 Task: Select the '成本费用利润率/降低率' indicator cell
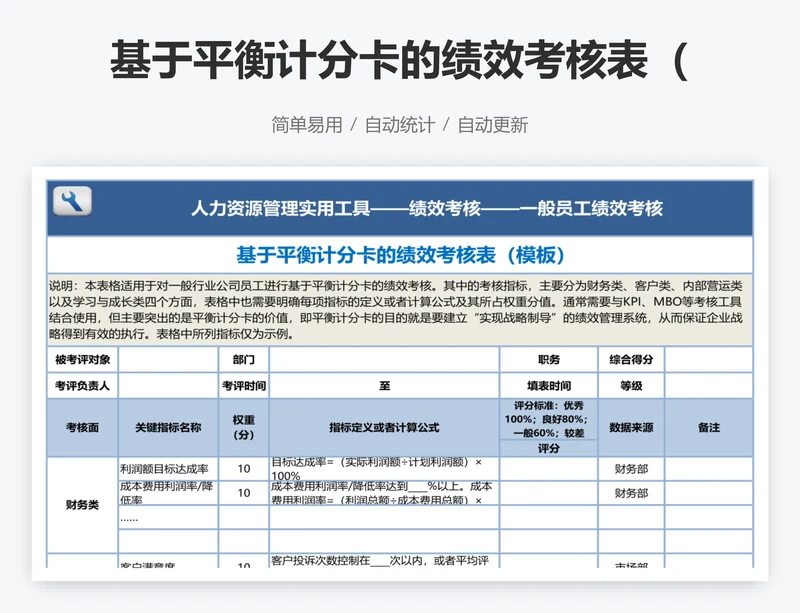coord(168,493)
